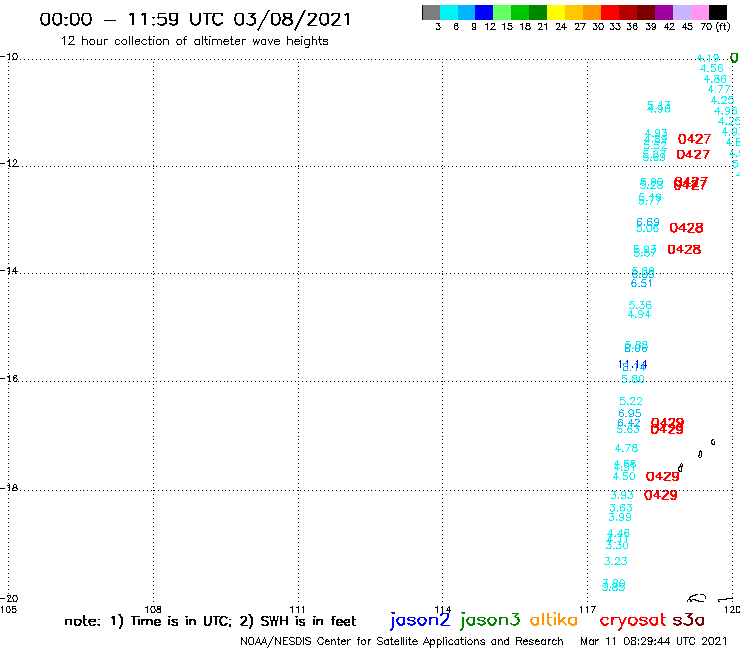
Task: Click the red 0429 label beside 3.93
Action: pyautogui.click(x=661, y=495)
